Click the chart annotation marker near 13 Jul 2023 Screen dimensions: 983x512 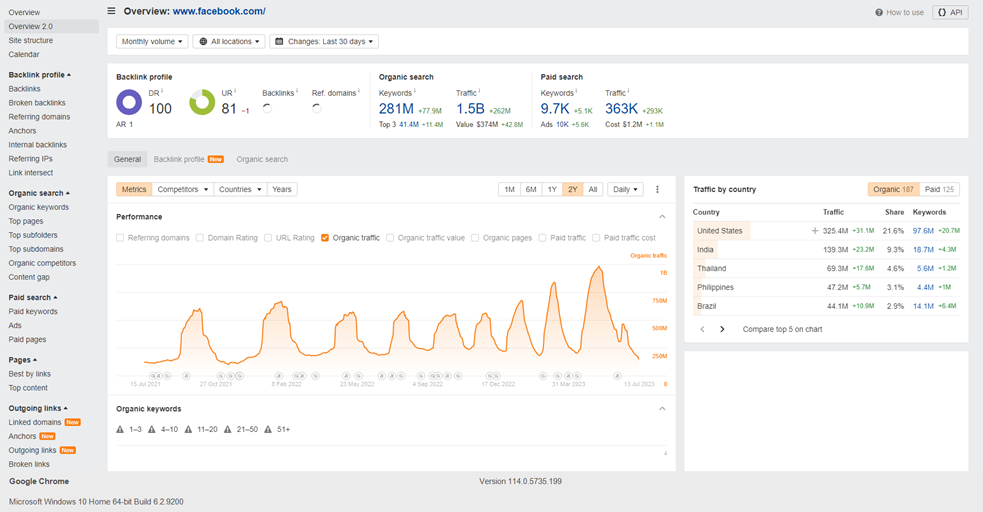click(617, 375)
